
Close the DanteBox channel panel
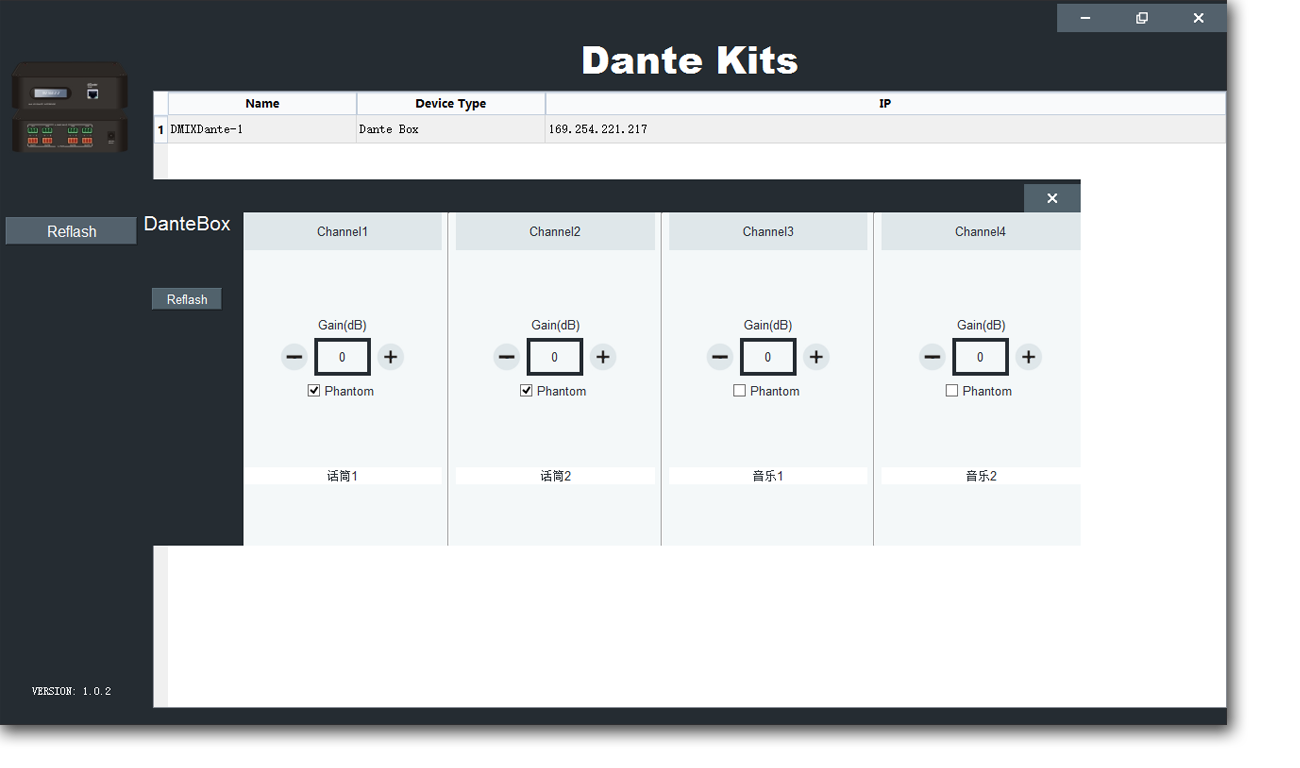point(1052,198)
